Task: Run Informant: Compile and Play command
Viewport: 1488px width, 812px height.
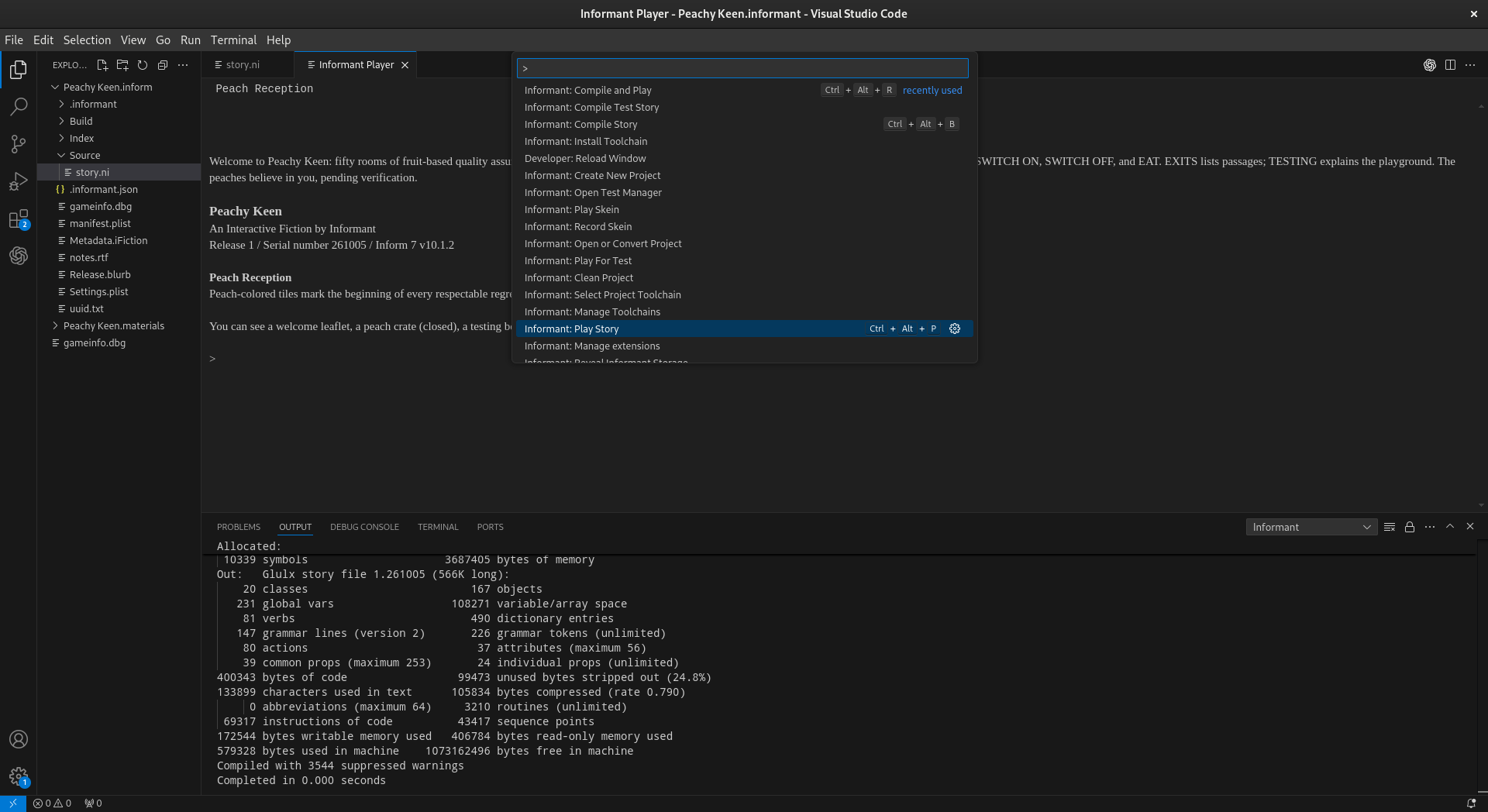Action: [x=744, y=90]
